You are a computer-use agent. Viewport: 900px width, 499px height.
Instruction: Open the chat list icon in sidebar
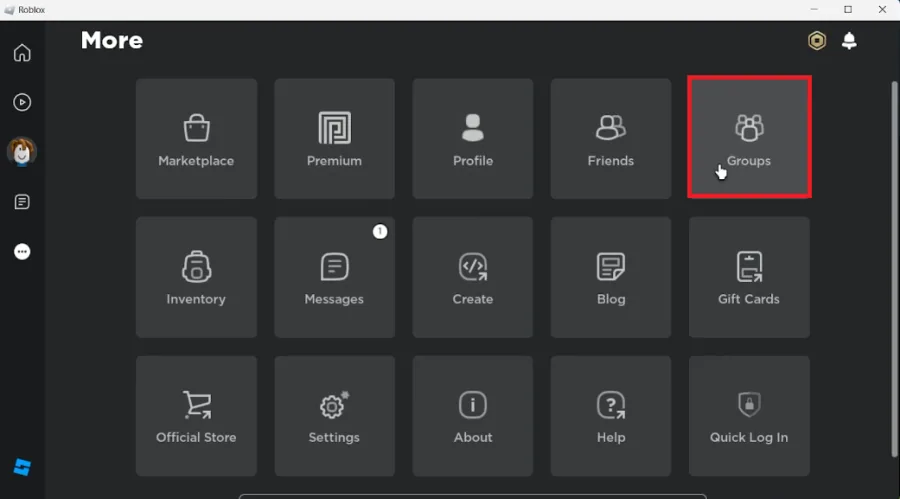pyautogui.click(x=22, y=202)
